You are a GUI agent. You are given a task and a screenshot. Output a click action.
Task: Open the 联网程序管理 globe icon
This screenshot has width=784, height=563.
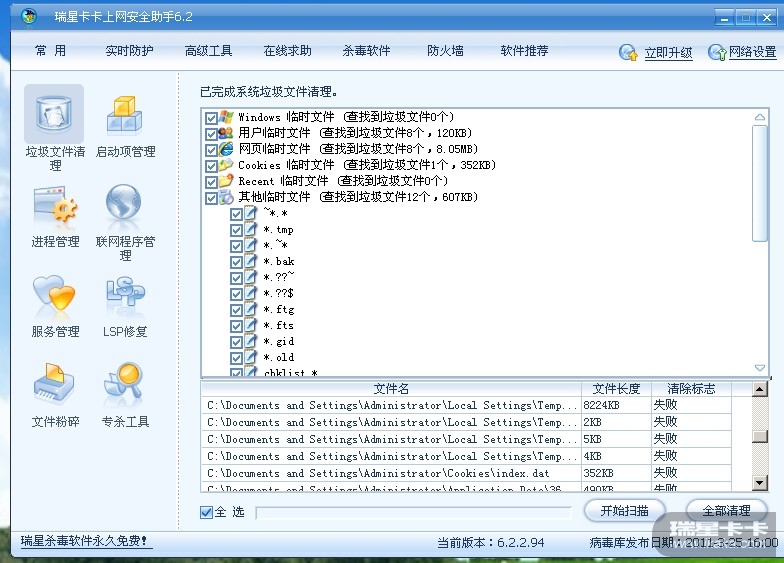click(x=124, y=202)
